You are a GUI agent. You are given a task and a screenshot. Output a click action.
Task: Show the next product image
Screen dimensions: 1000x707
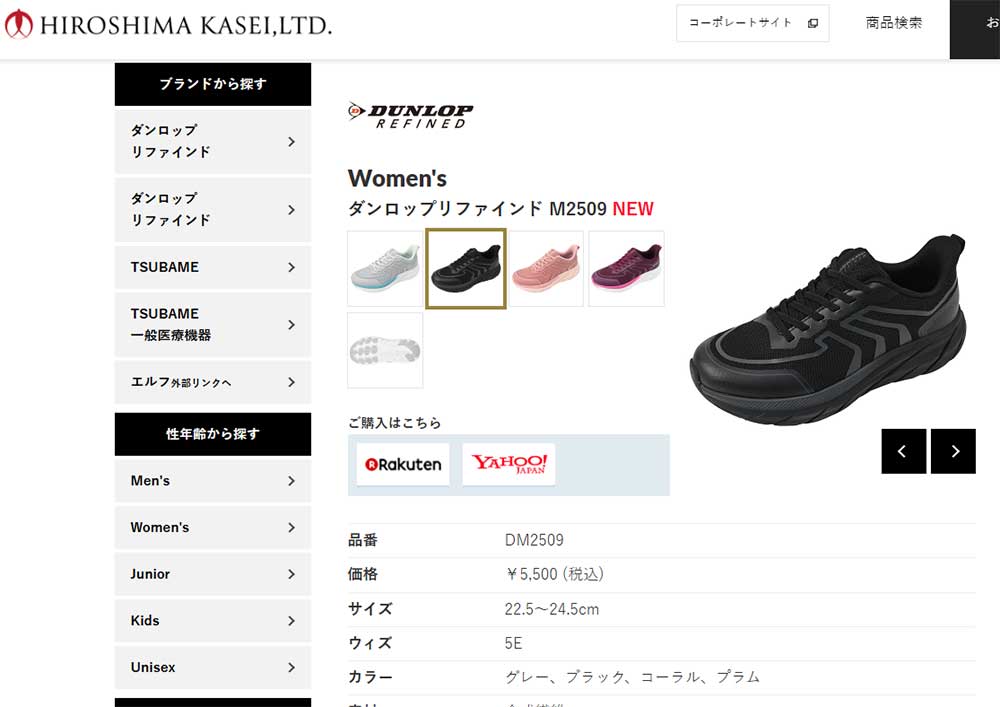(953, 451)
